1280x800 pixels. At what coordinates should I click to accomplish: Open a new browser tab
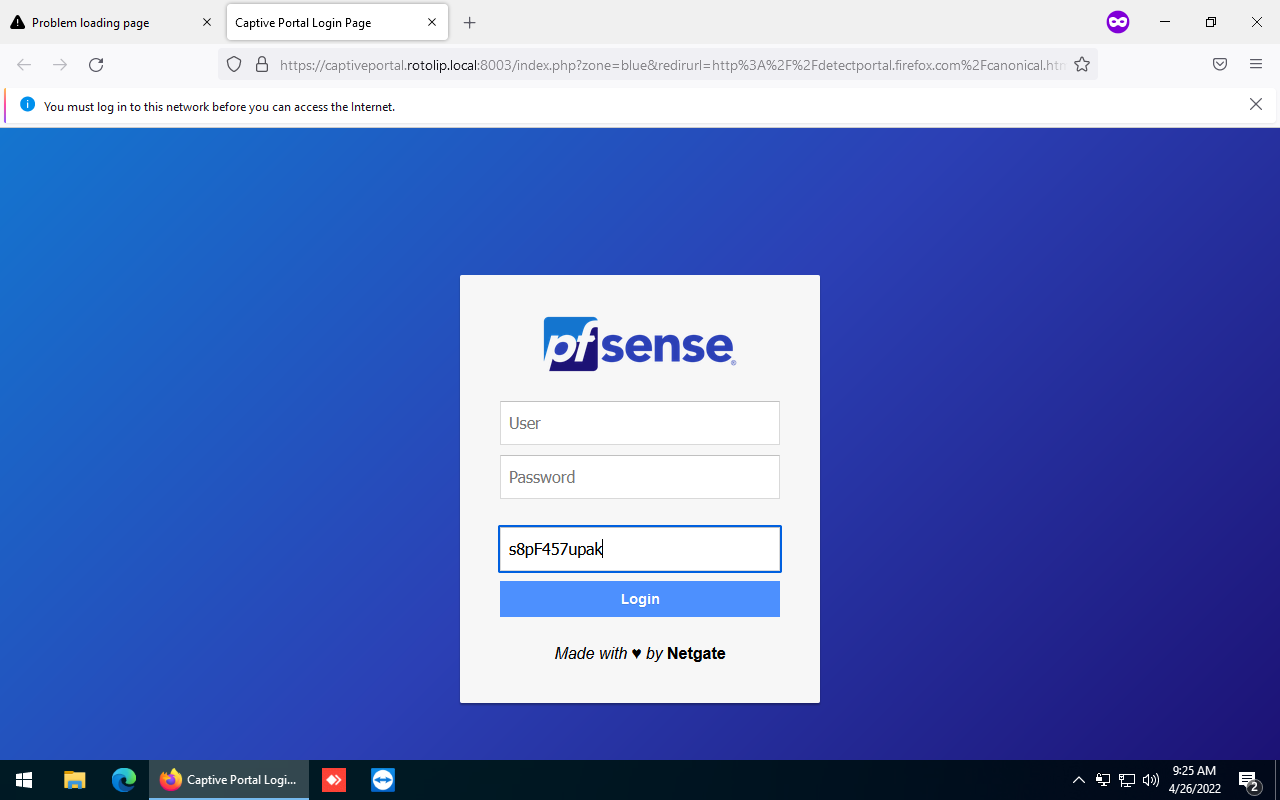click(469, 22)
